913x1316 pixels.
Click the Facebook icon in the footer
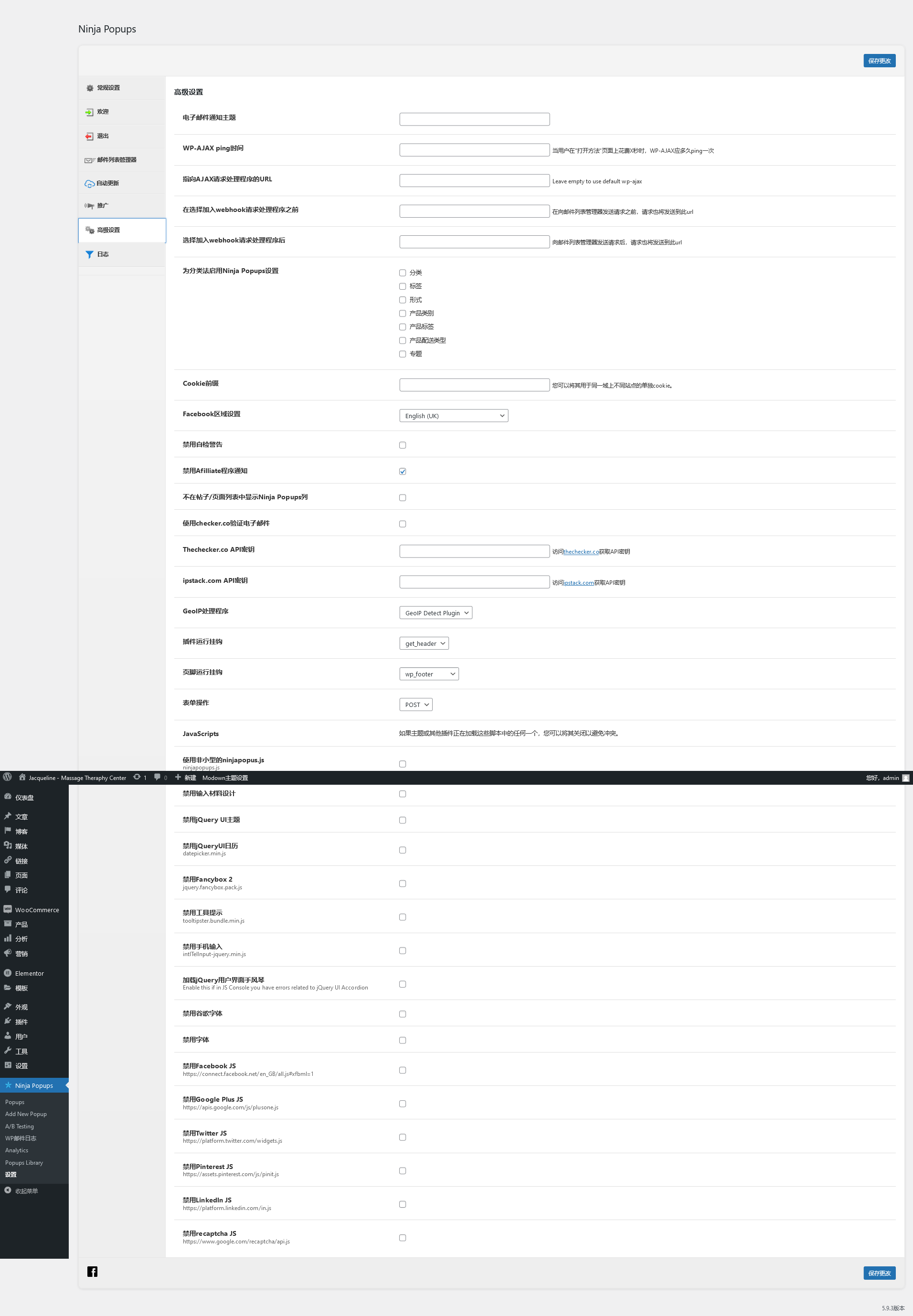pyautogui.click(x=92, y=1272)
